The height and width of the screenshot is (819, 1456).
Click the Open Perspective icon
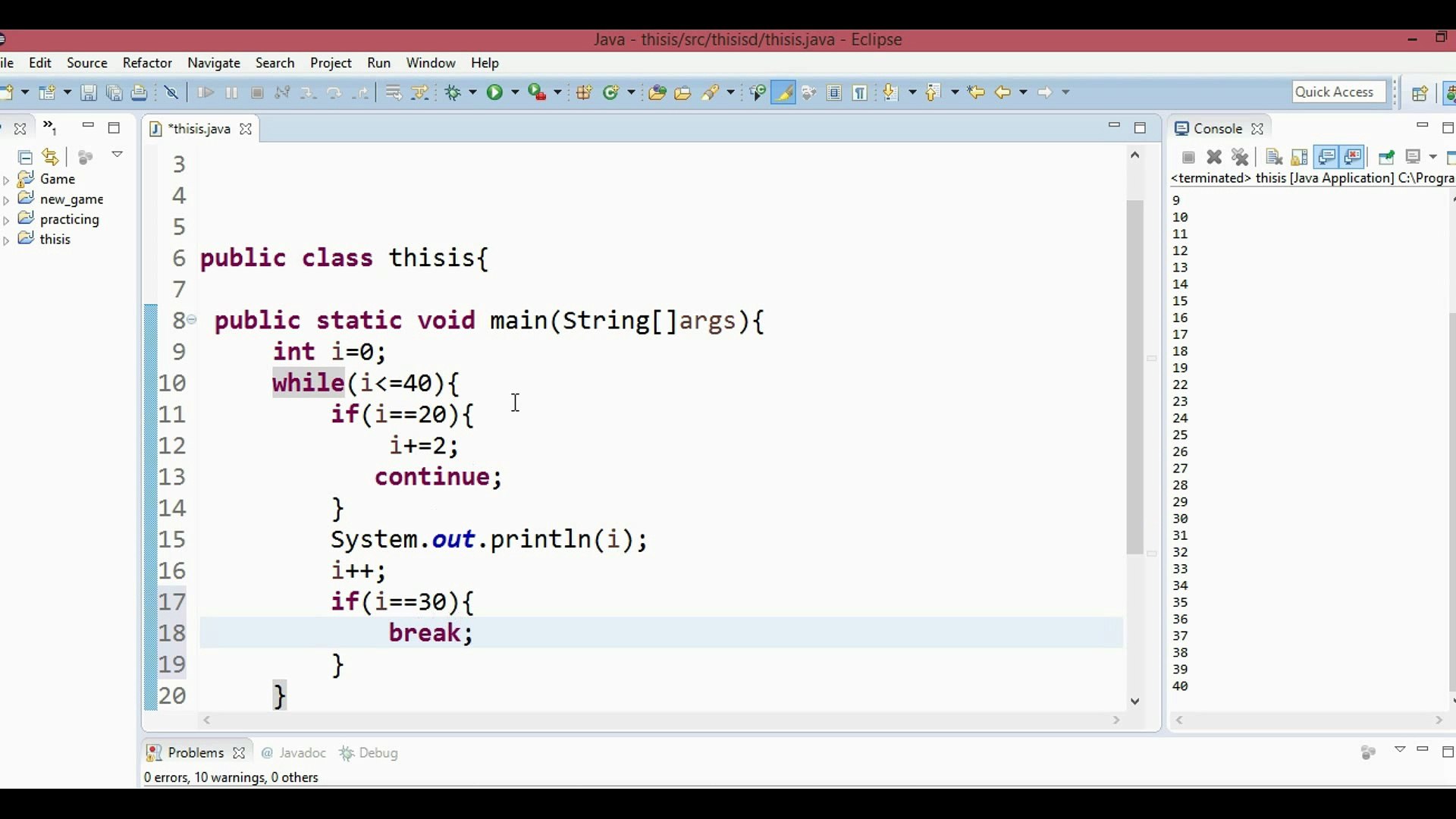tap(1420, 93)
